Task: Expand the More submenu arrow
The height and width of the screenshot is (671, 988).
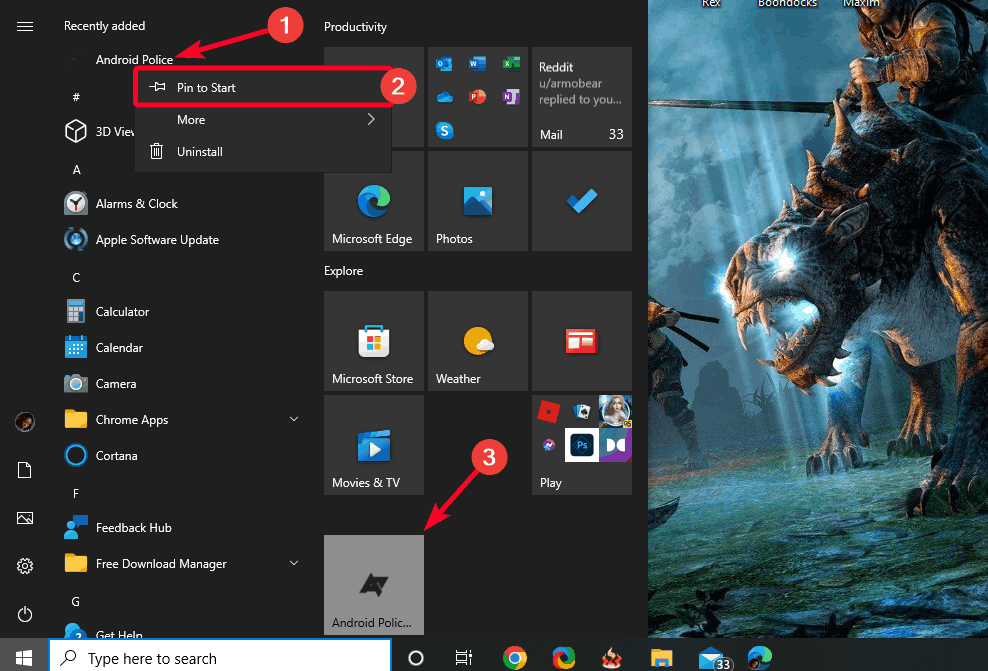Action: pos(370,119)
